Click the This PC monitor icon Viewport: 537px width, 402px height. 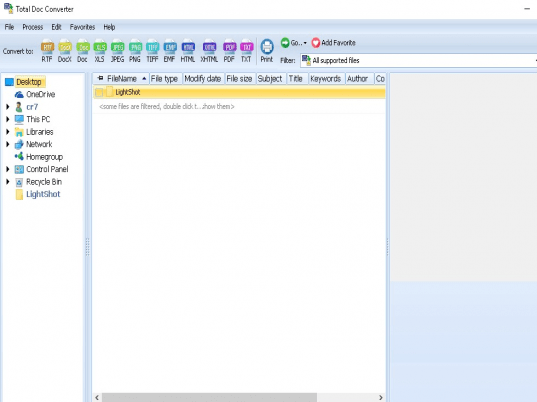click(x=19, y=120)
